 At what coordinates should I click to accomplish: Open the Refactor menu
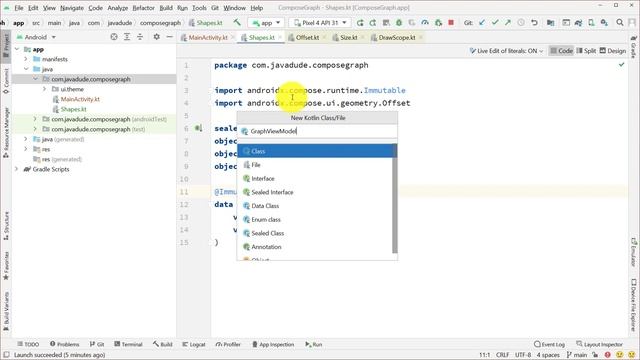(x=143, y=8)
